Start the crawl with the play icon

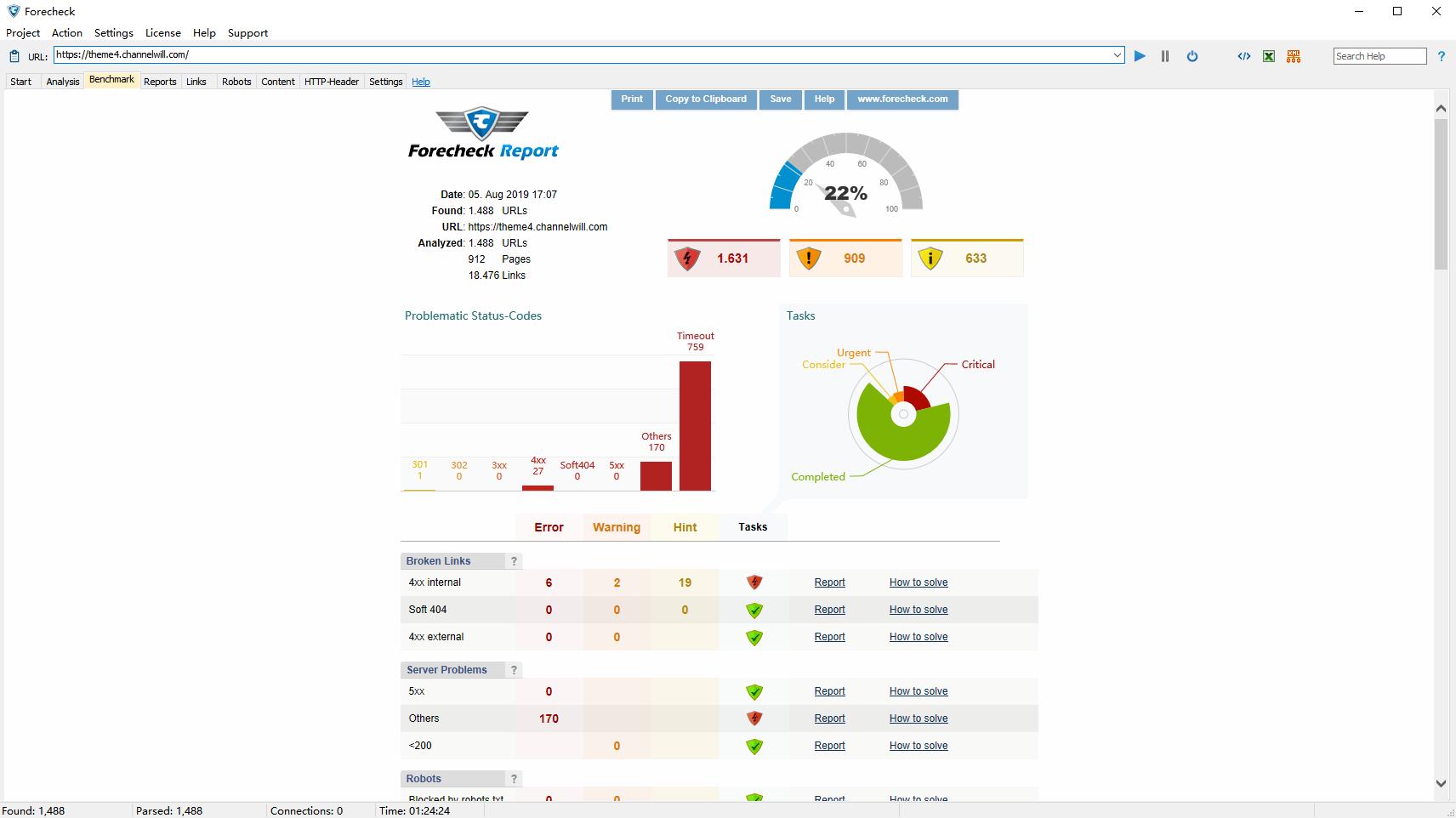point(1140,56)
